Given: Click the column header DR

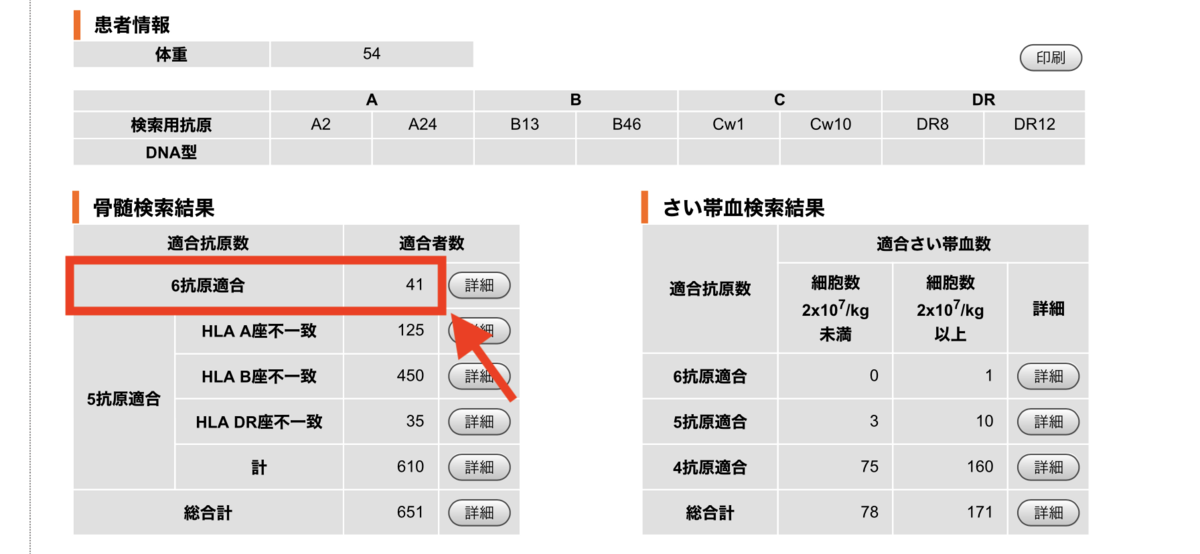Looking at the screenshot, I should (x=984, y=100).
